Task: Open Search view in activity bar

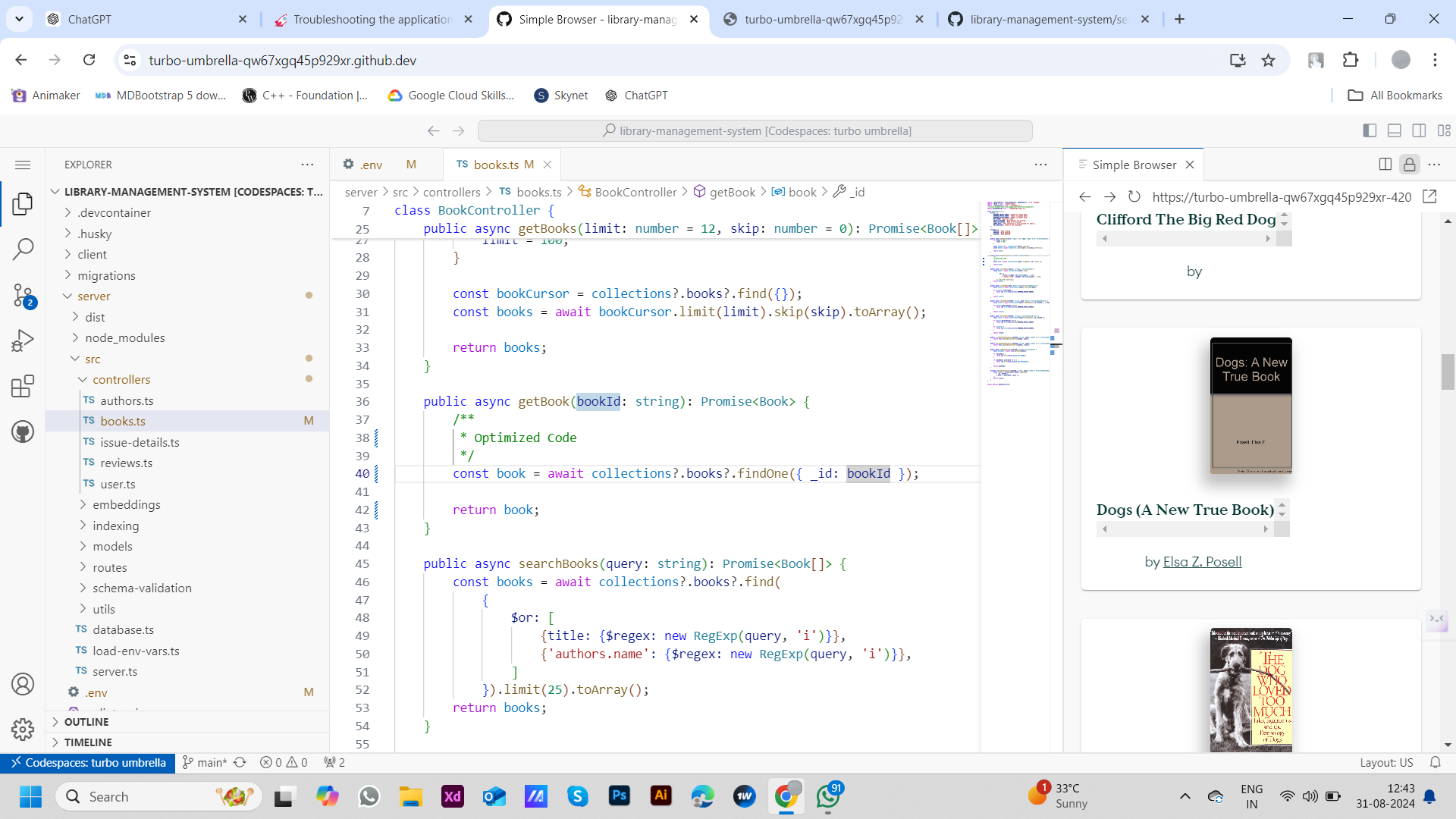Action: (x=23, y=249)
